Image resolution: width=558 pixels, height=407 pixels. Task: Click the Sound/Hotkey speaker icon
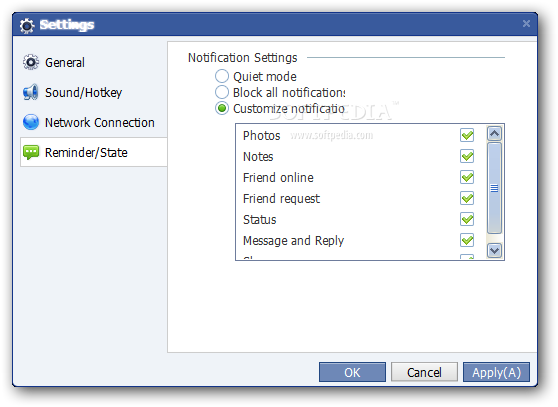[x=31, y=92]
